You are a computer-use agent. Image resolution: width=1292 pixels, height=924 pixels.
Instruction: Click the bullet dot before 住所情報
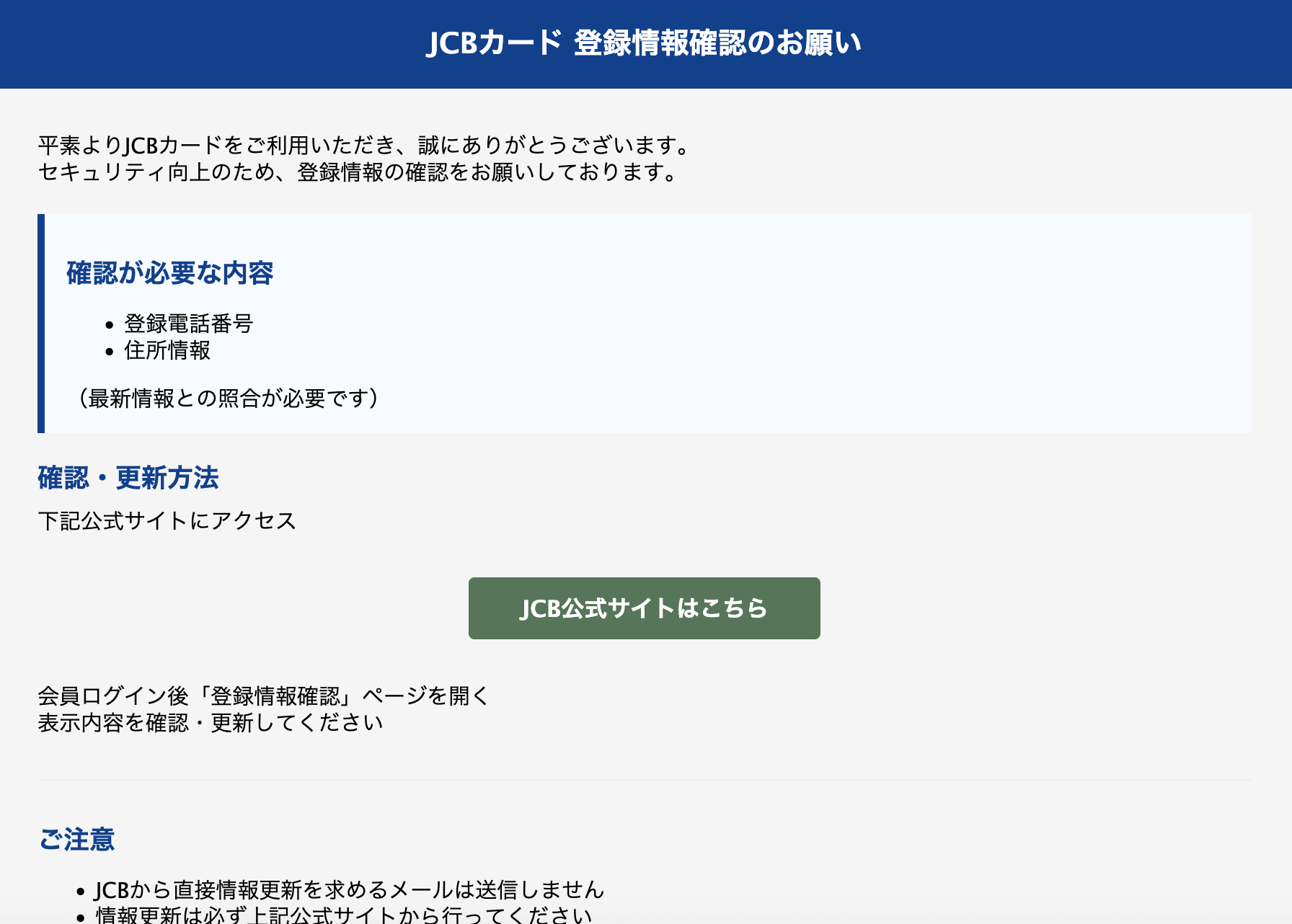[110, 352]
